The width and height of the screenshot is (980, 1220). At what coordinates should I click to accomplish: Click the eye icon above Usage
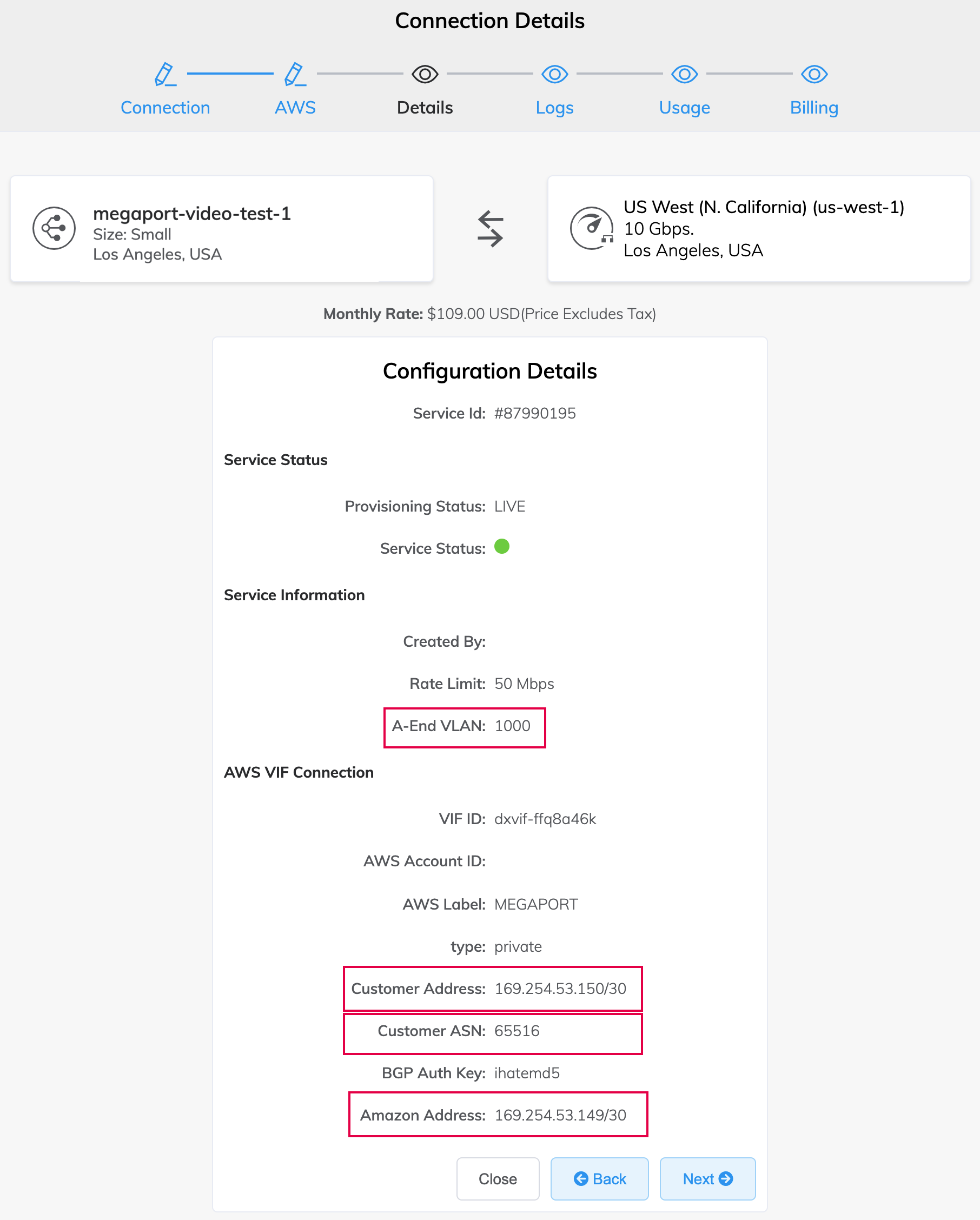[x=684, y=74]
